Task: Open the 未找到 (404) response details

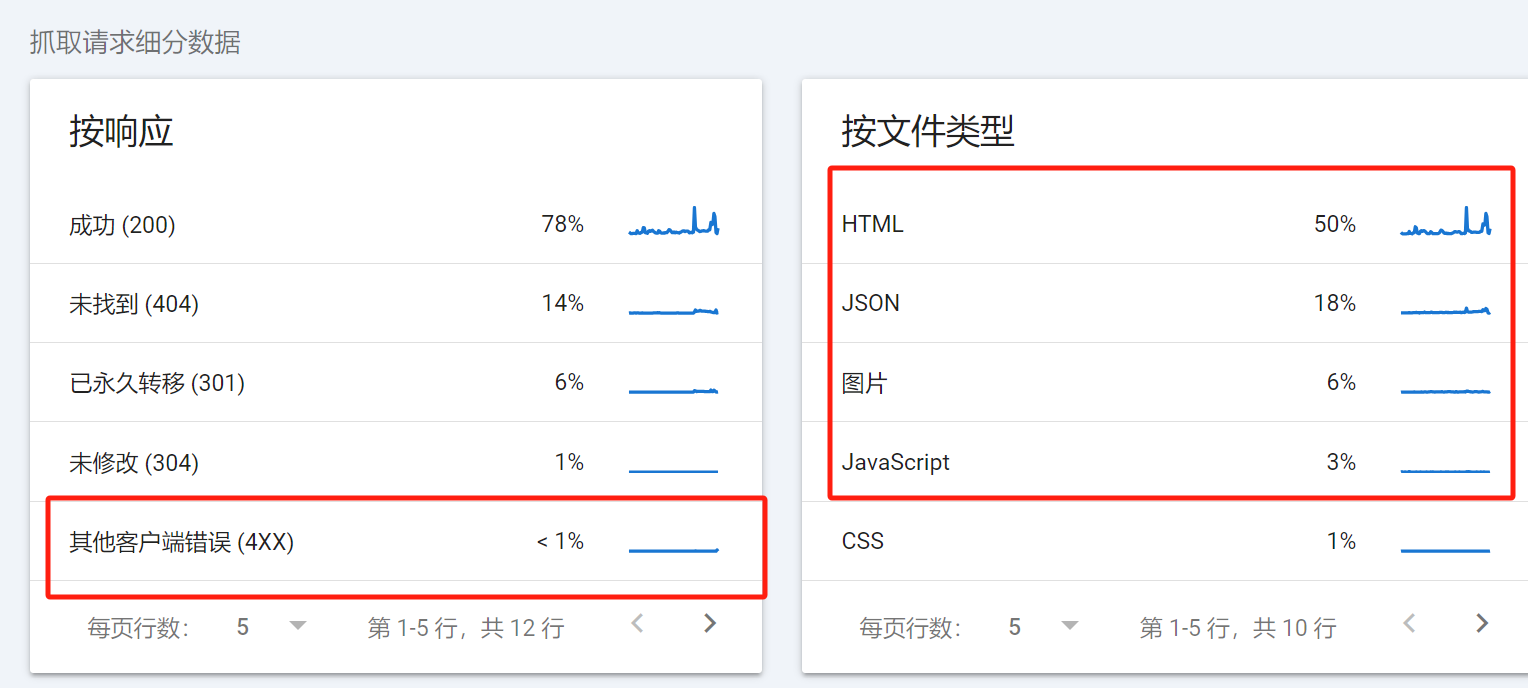Action: point(300,303)
